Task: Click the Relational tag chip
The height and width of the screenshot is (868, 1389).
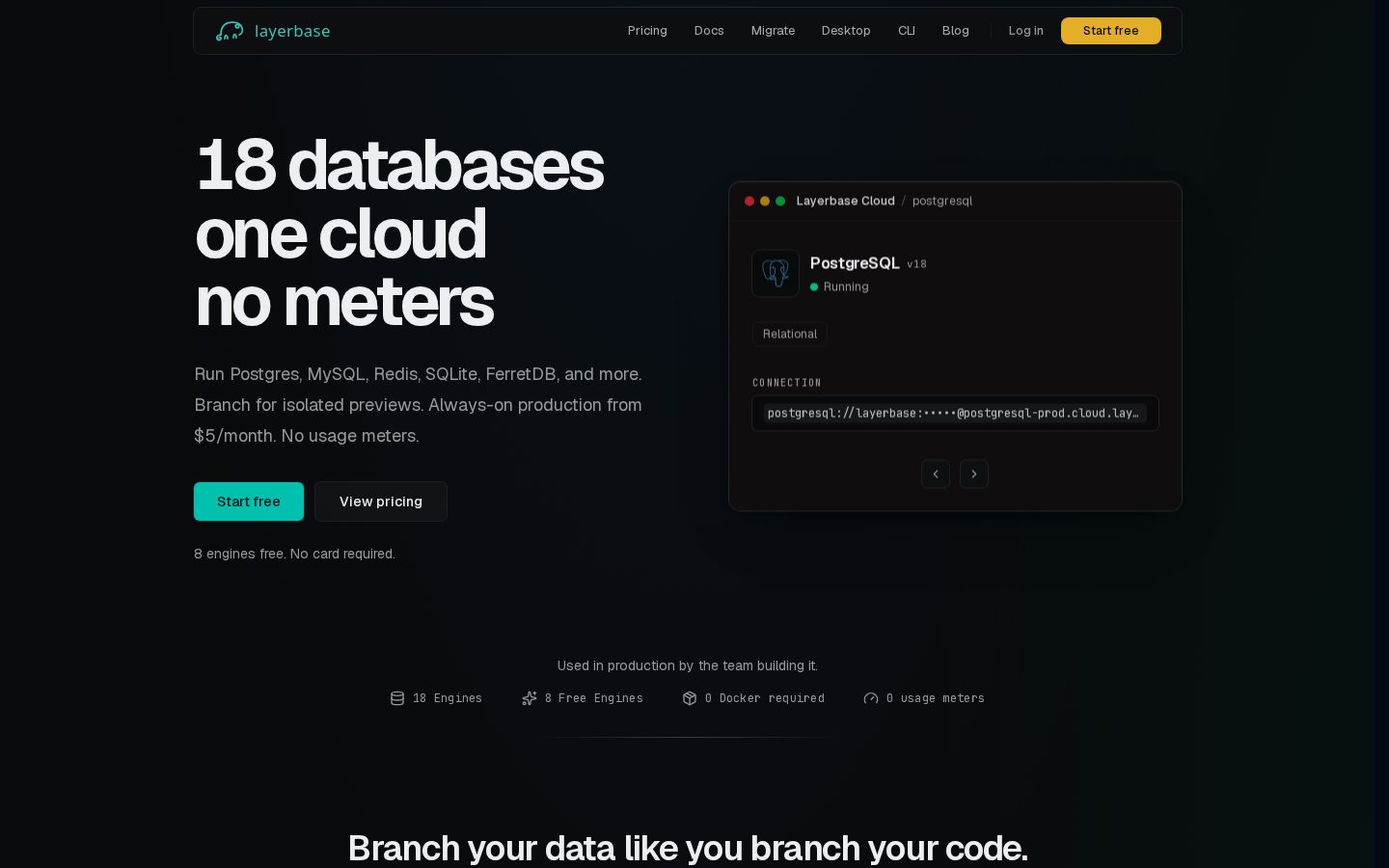Action: click(790, 334)
